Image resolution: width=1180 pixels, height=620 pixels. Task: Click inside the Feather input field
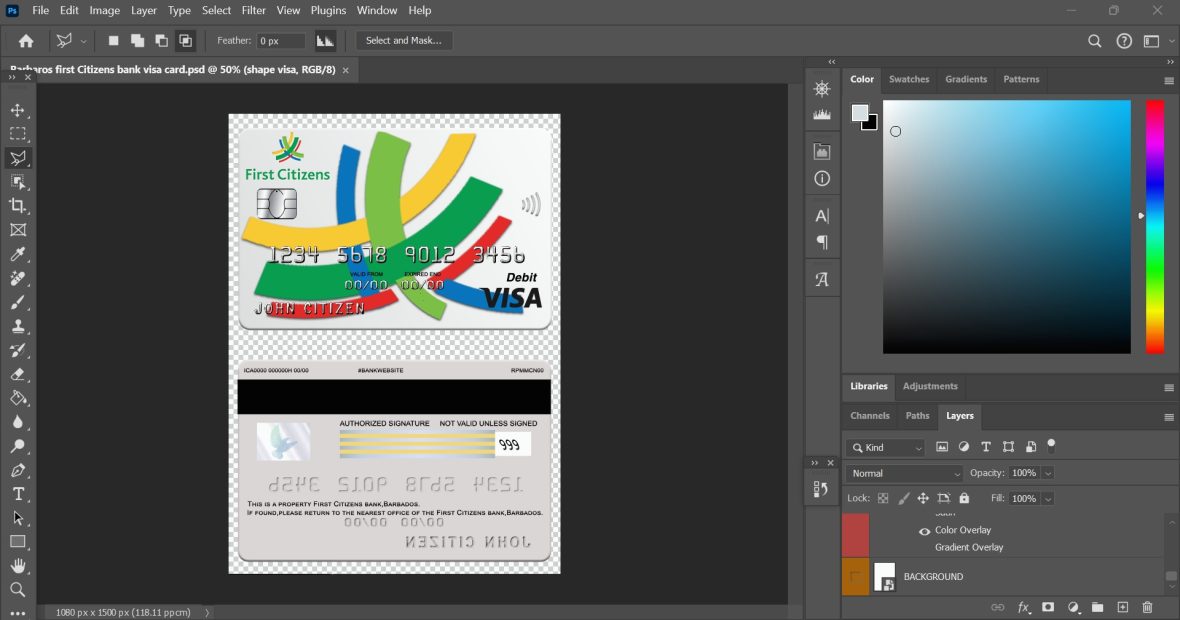click(280, 41)
